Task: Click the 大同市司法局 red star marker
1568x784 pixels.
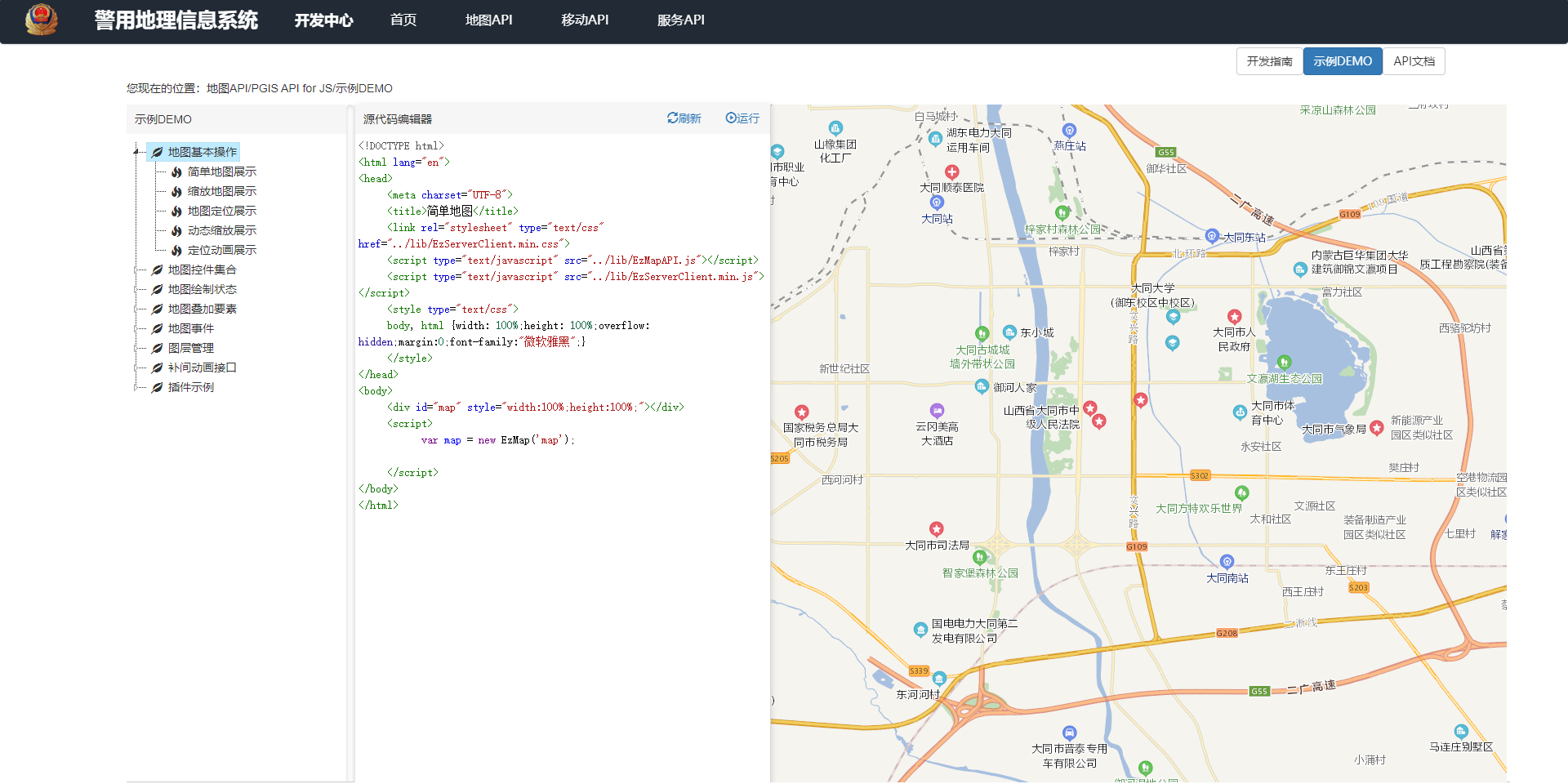Action: pos(937,528)
